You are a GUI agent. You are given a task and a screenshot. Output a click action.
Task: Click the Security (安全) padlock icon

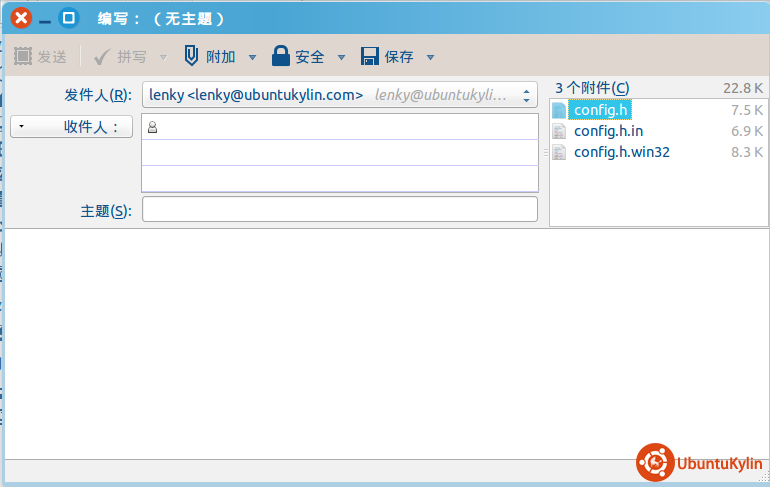tap(281, 57)
